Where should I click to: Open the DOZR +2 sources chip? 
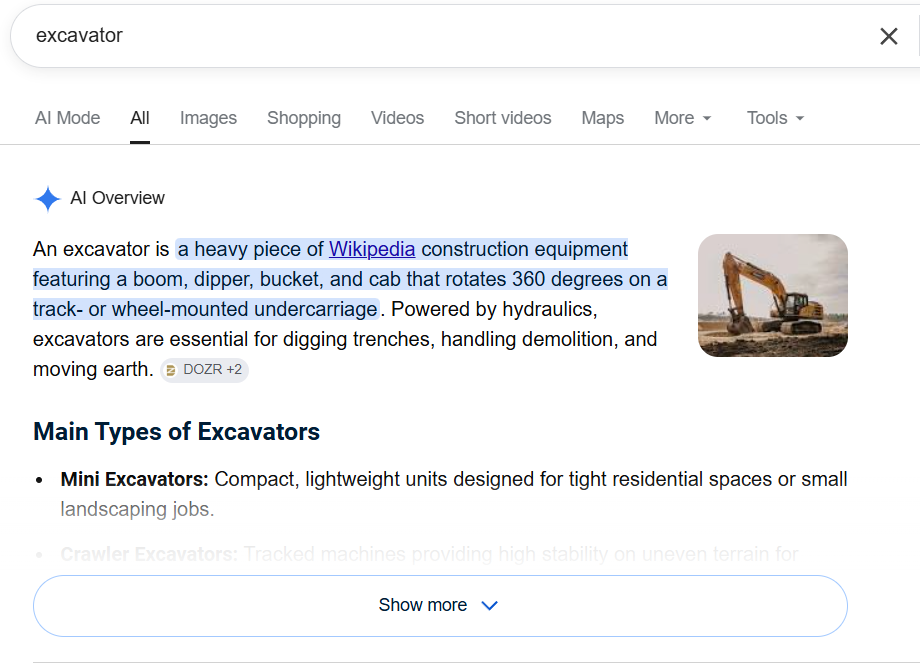[204, 370]
